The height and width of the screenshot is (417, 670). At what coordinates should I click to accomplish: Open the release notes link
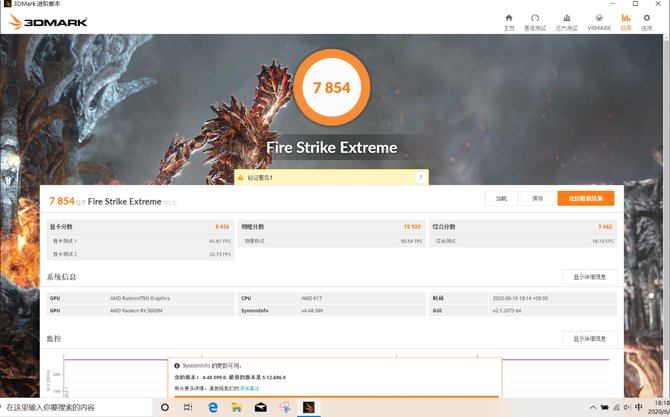(x=250, y=388)
